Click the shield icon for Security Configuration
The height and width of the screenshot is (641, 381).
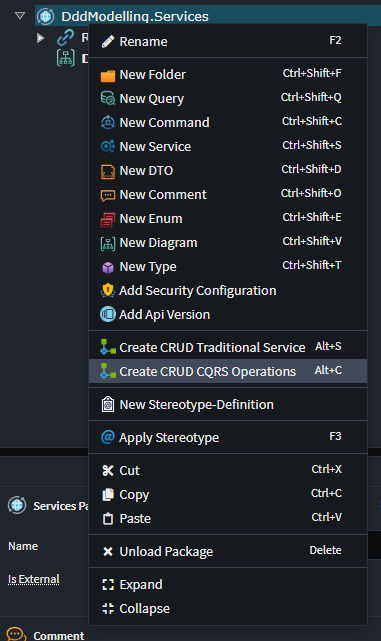pos(108,290)
